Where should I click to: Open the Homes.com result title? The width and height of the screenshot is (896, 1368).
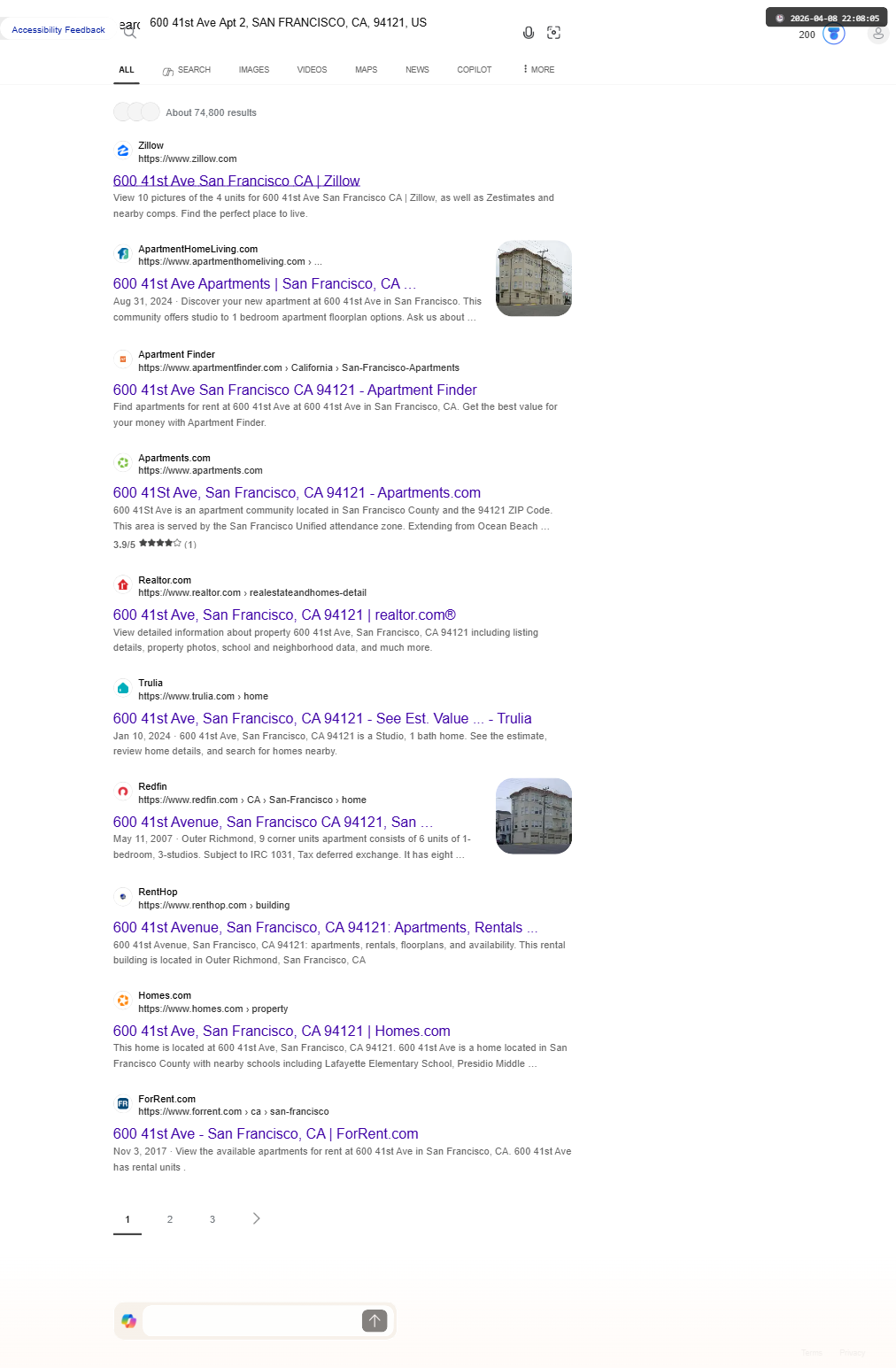click(282, 1032)
